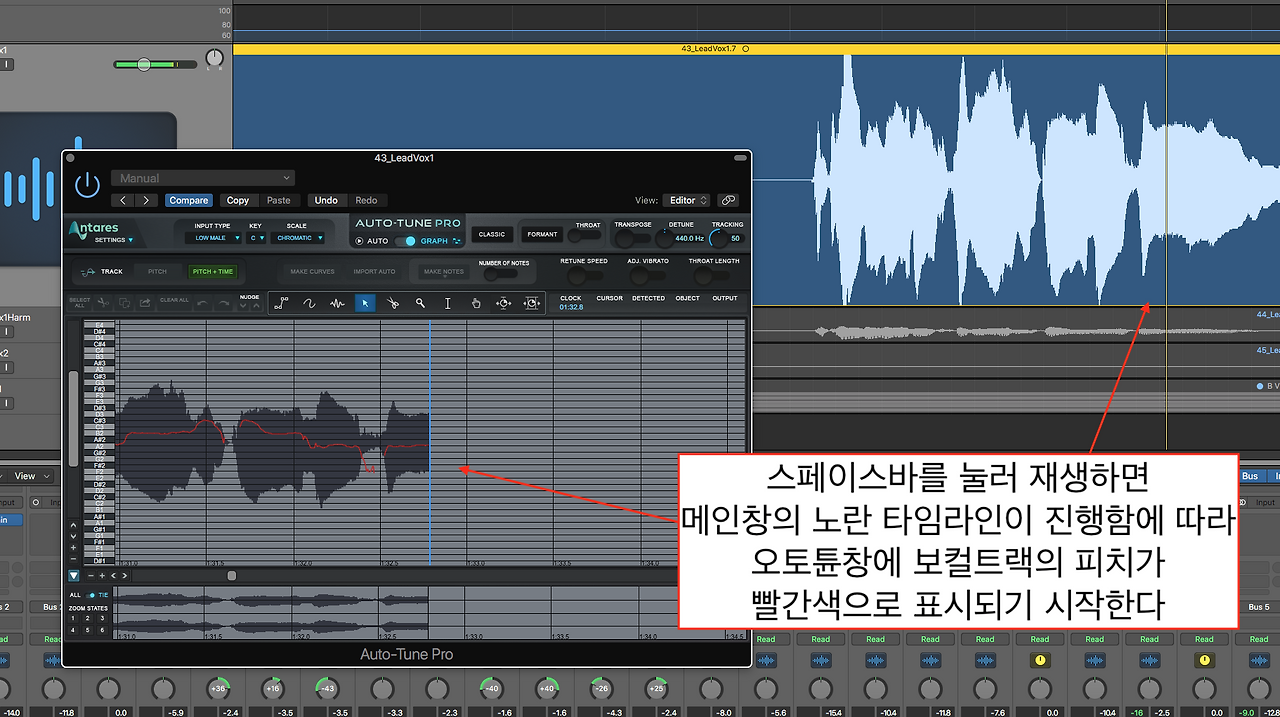Click the paste edit icon
The image size is (1280, 717).
pos(145,302)
